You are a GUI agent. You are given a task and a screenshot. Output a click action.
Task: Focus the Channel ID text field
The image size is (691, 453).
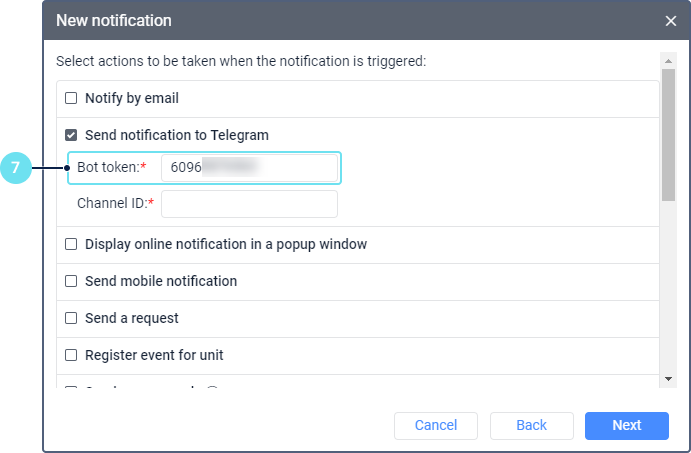(x=249, y=204)
